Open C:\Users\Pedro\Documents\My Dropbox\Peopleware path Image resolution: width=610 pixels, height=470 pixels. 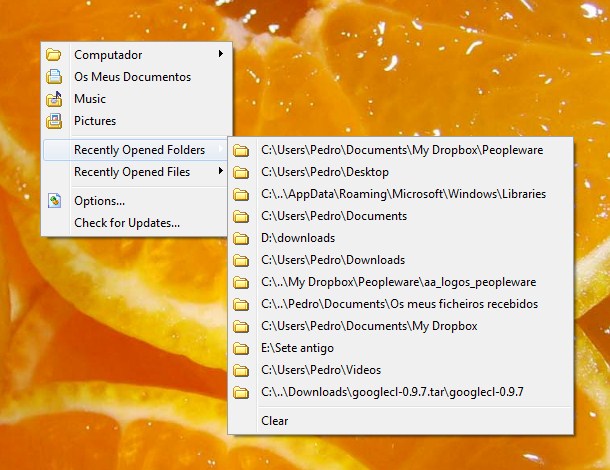[400, 150]
